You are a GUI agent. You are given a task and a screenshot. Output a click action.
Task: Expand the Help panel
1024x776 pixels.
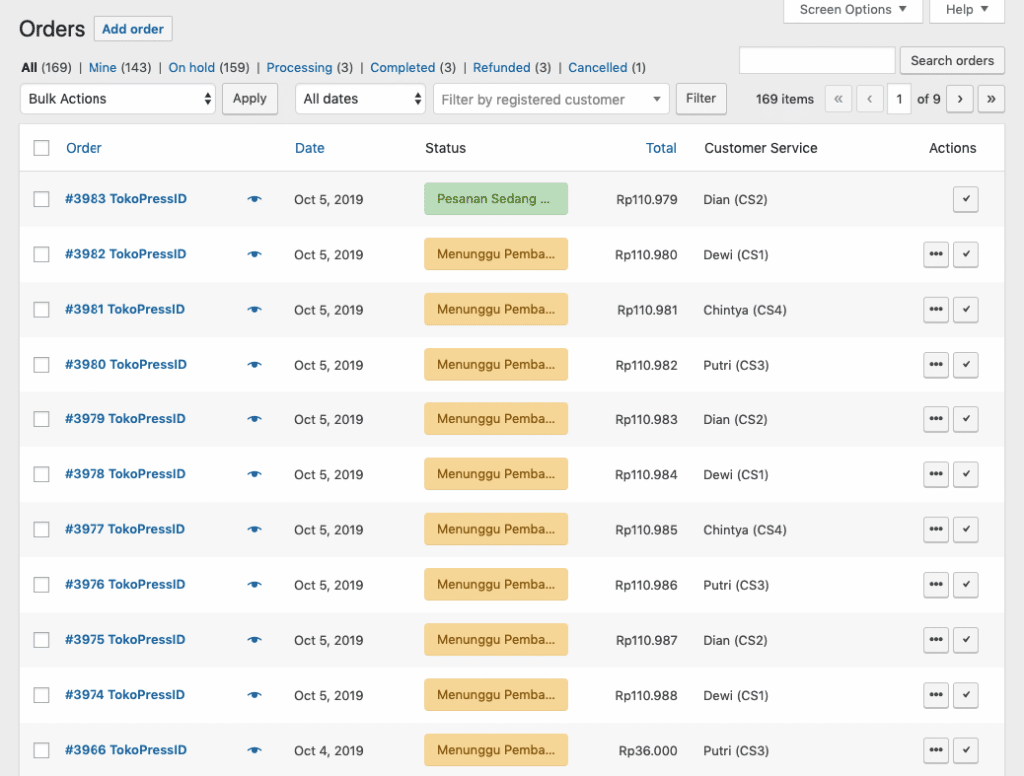click(967, 10)
